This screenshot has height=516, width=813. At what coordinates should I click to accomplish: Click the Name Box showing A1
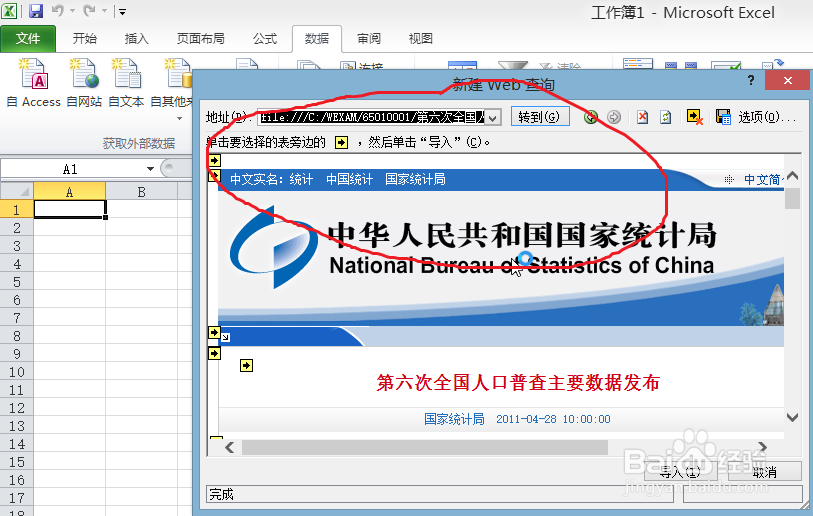(x=72, y=169)
